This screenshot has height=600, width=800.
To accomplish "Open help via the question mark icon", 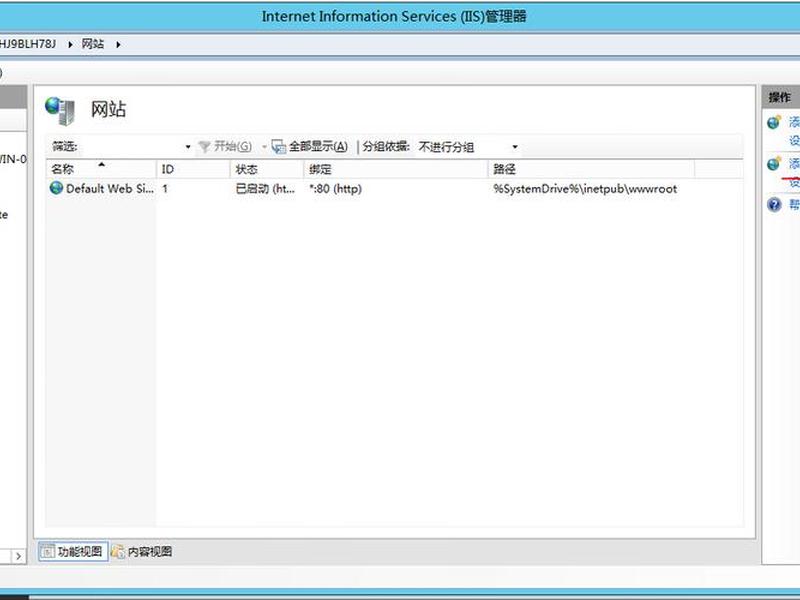I will pos(774,205).
